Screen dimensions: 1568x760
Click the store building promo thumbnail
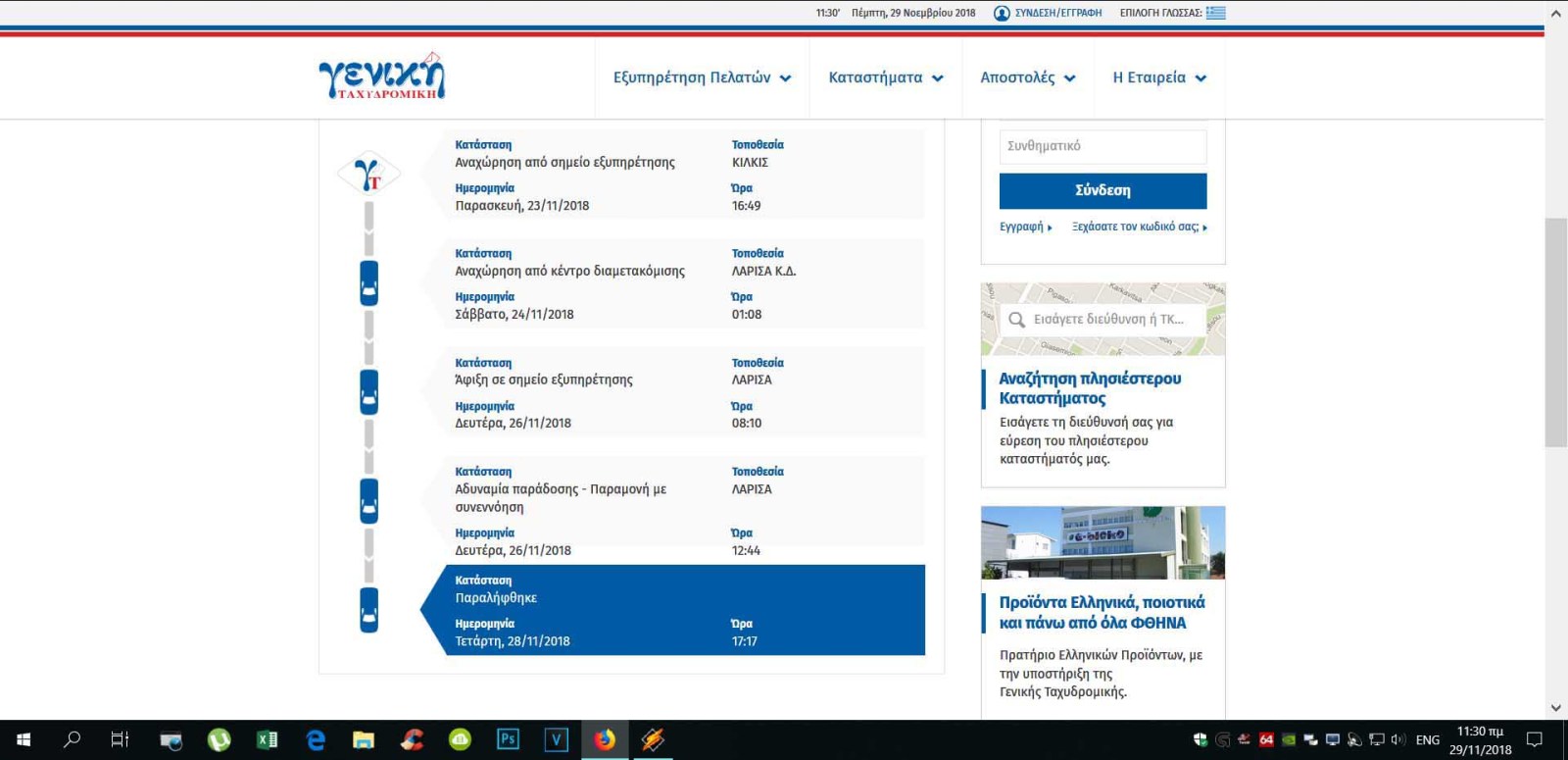pyautogui.click(x=1102, y=542)
